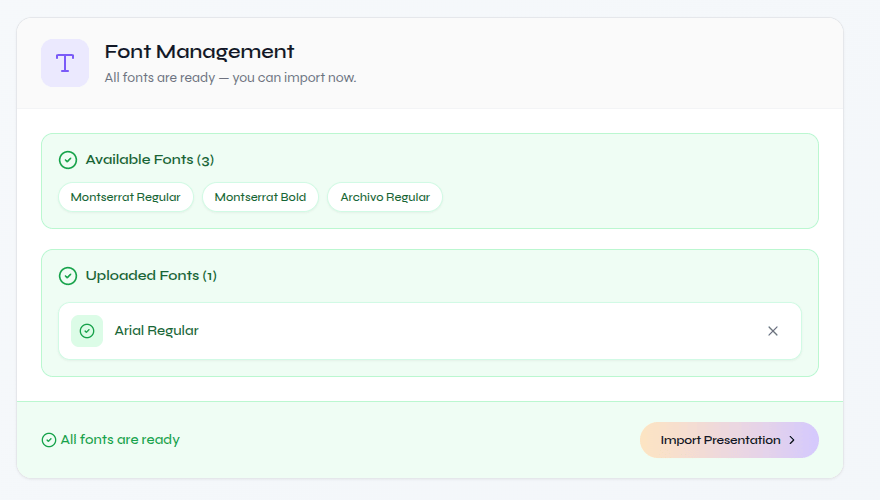
Task: Click the Uploaded Fonts (1) label
Action: (x=151, y=276)
